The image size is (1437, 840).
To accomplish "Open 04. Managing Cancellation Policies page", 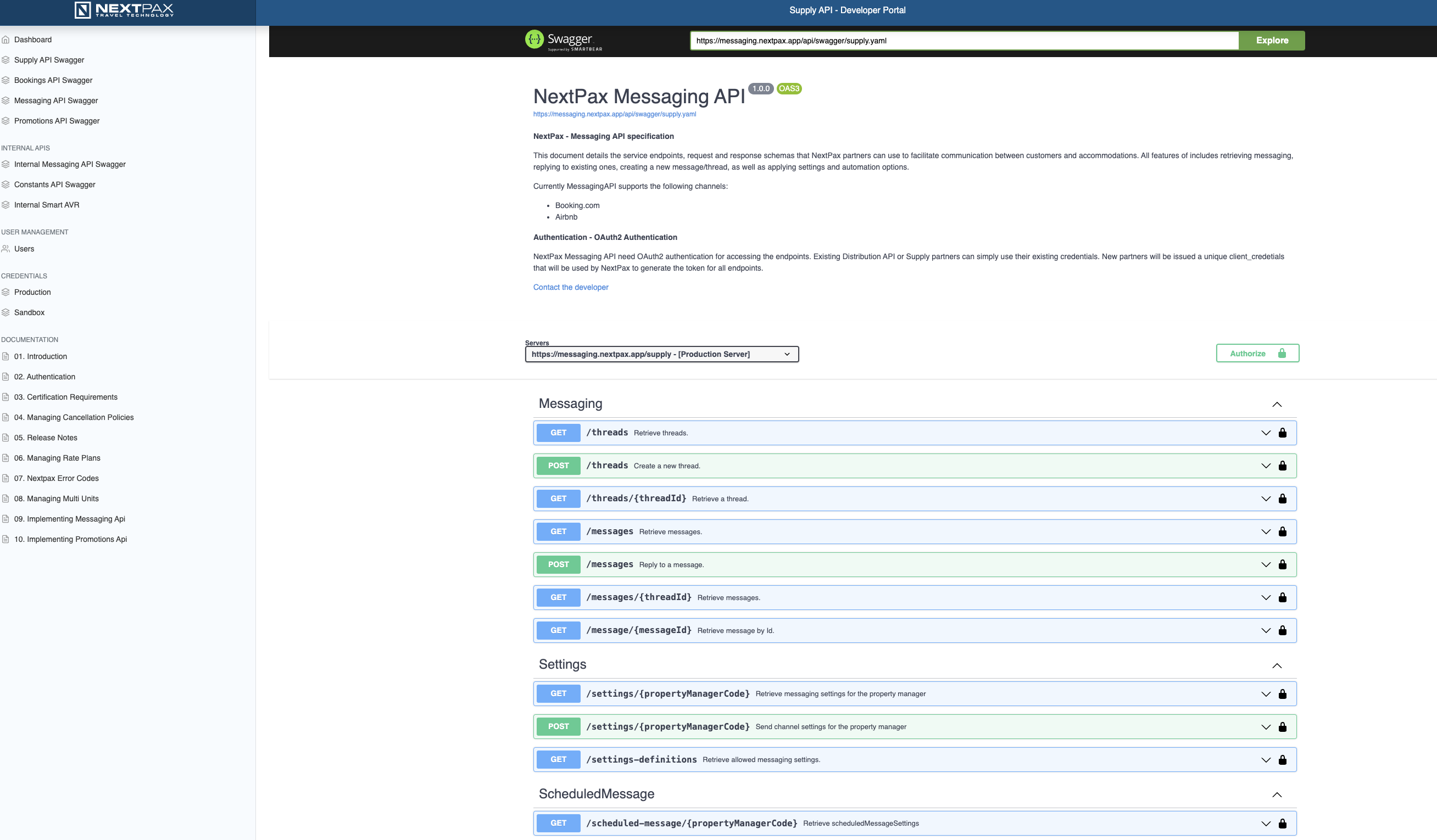I will 74,417.
